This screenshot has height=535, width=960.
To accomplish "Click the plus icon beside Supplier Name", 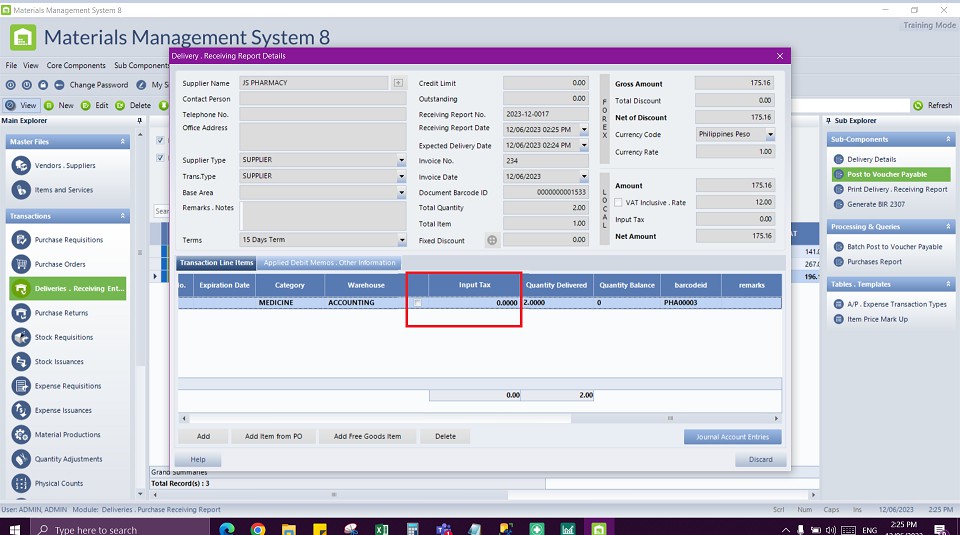I will (398, 83).
